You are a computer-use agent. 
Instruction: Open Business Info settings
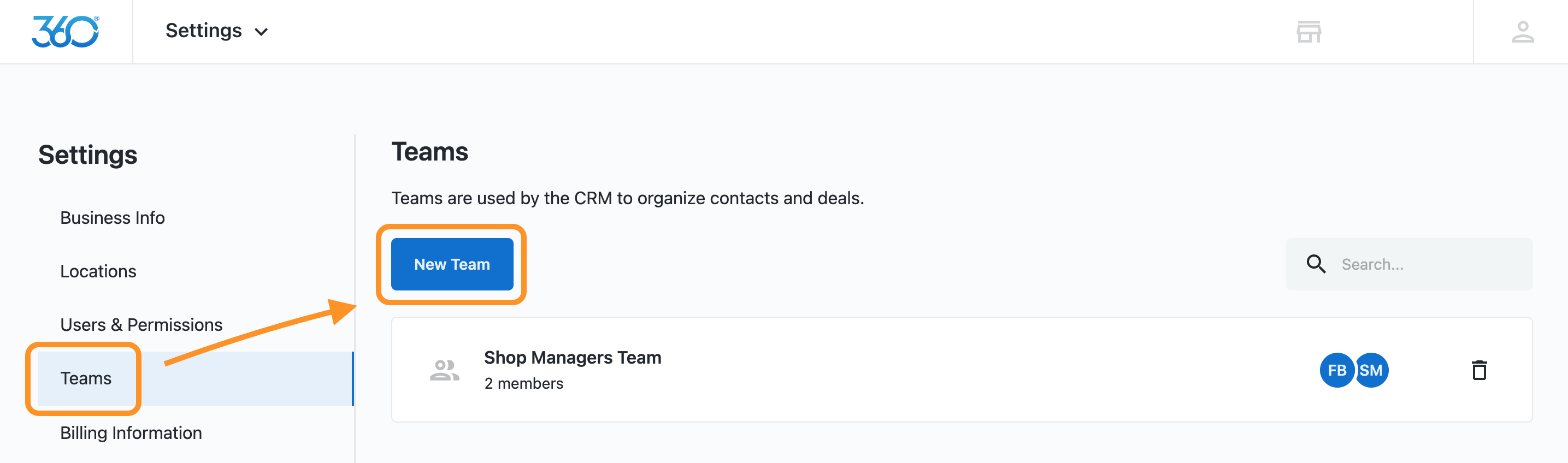click(113, 218)
